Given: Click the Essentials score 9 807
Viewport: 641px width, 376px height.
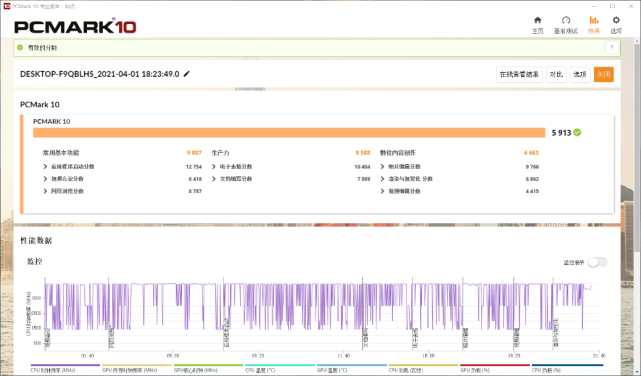Looking at the screenshot, I should point(194,153).
